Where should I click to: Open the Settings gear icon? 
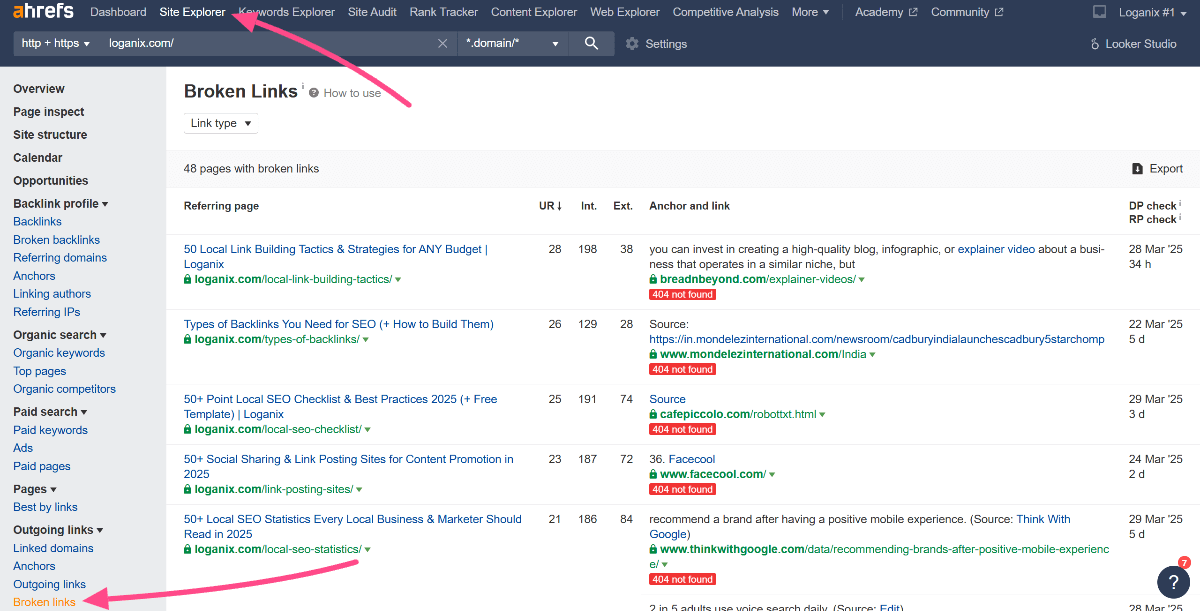tap(632, 44)
